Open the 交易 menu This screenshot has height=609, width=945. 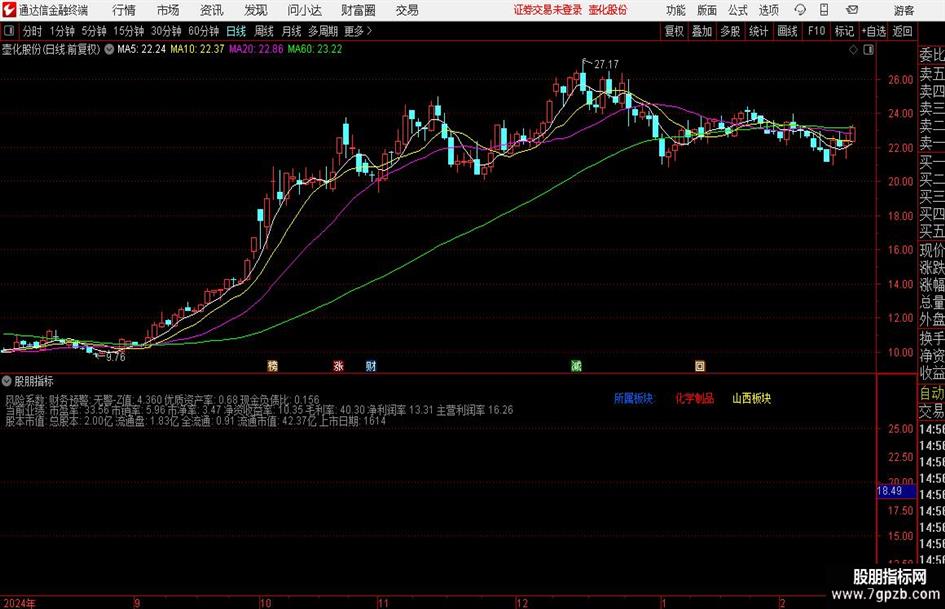click(407, 10)
